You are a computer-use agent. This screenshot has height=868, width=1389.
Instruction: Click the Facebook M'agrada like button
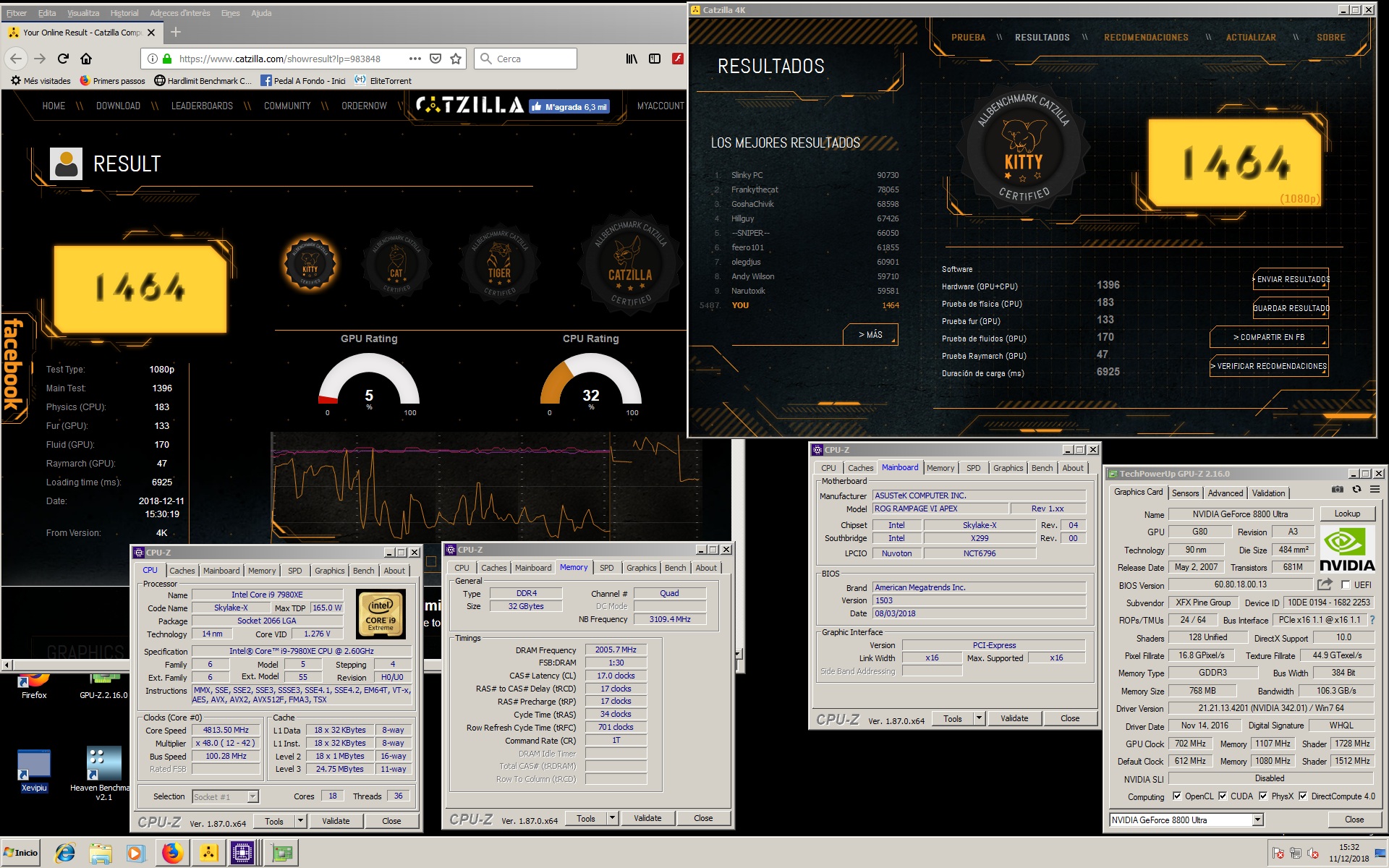click(x=569, y=106)
